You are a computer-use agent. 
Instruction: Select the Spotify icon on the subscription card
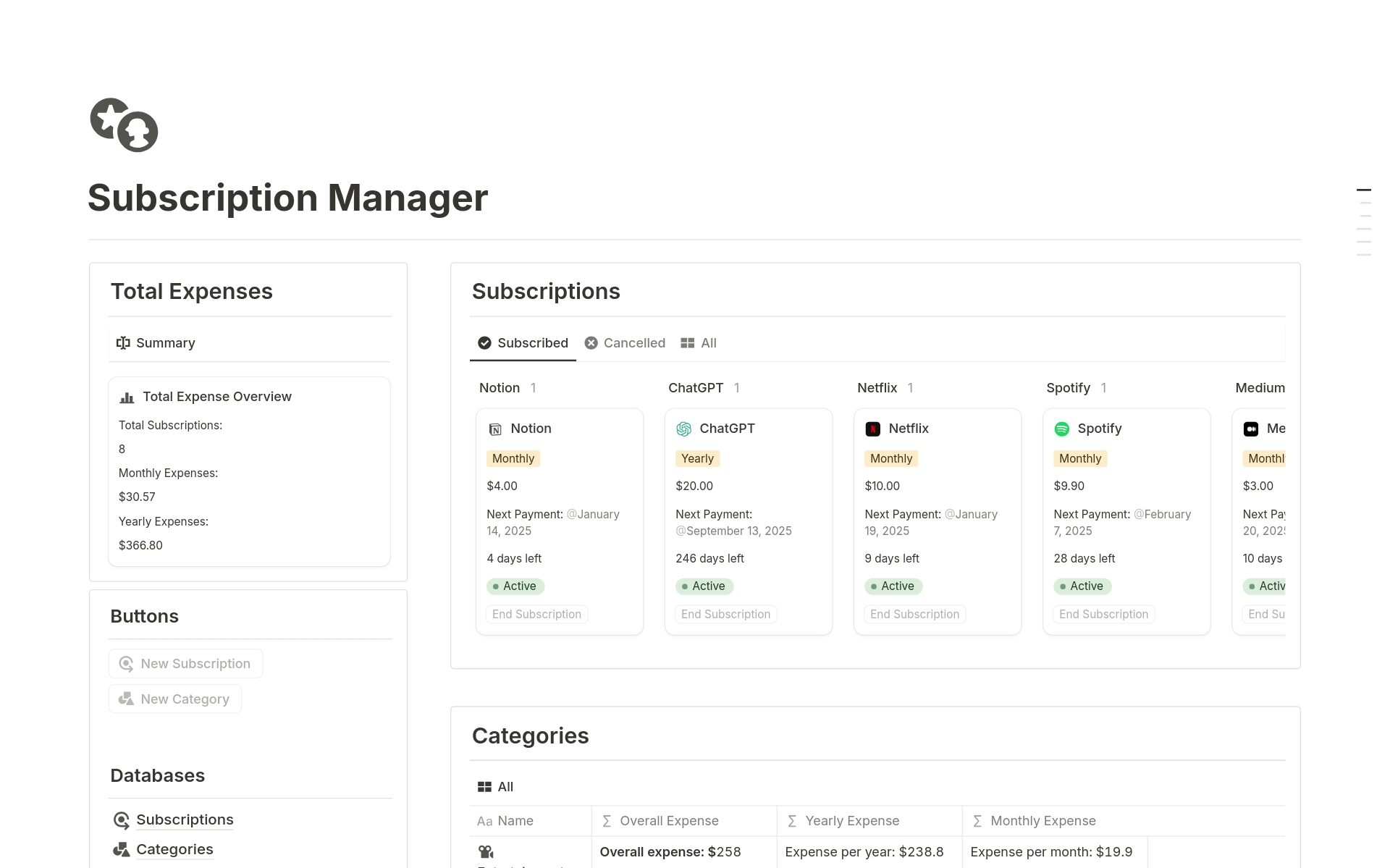click(1062, 429)
